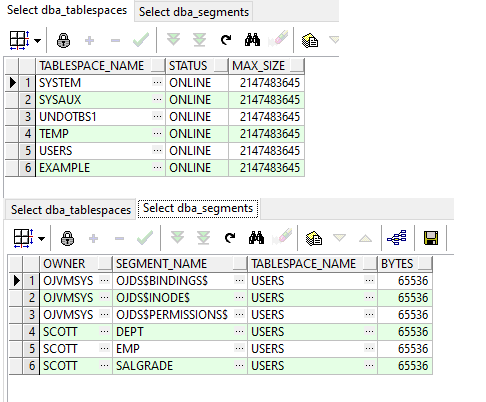Toggle the lock icon in lower toolbar

[x=67, y=238]
